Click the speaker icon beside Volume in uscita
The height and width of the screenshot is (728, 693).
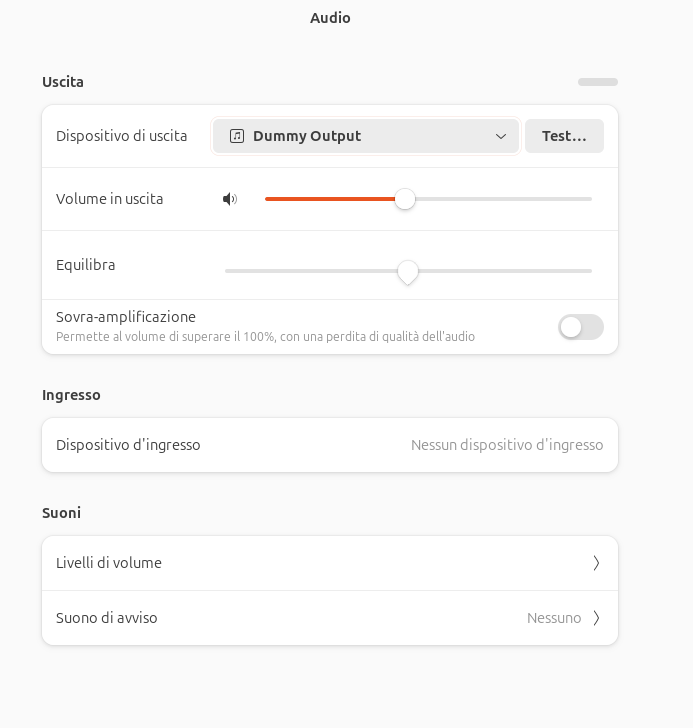tap(230, 199)
